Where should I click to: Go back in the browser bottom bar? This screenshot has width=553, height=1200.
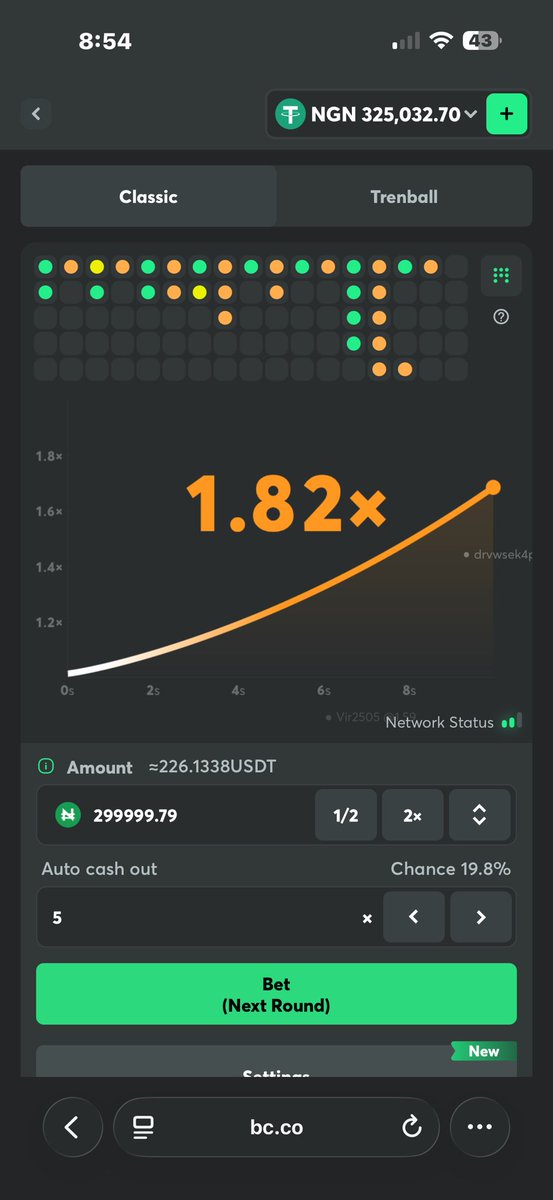(x=72, y=1127)
